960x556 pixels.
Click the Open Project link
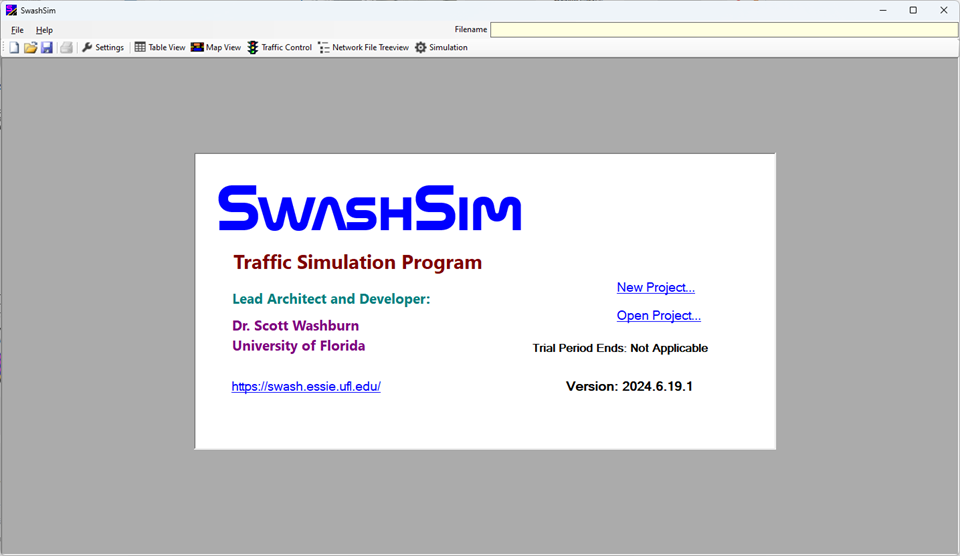pyautogui.click(x=659, y=315)
